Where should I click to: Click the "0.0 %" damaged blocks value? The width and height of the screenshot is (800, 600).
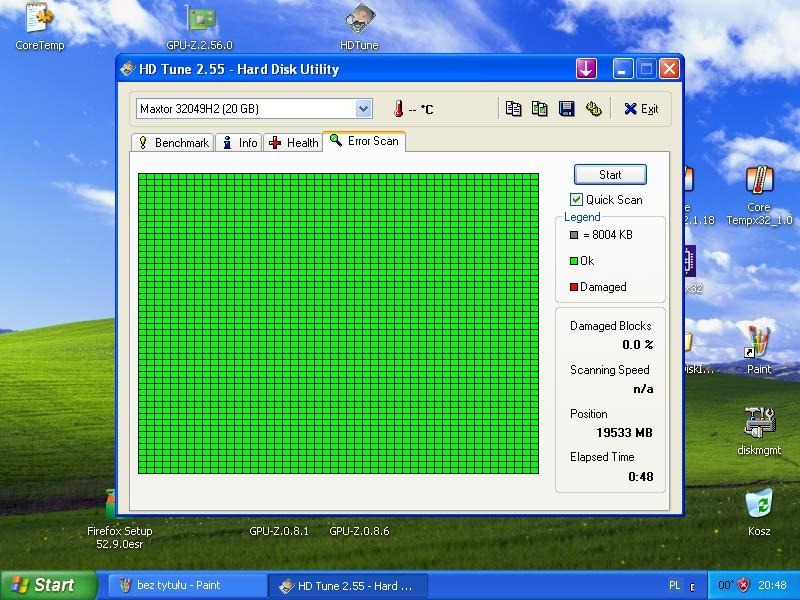pyautogui.click(x=637, y=344)
